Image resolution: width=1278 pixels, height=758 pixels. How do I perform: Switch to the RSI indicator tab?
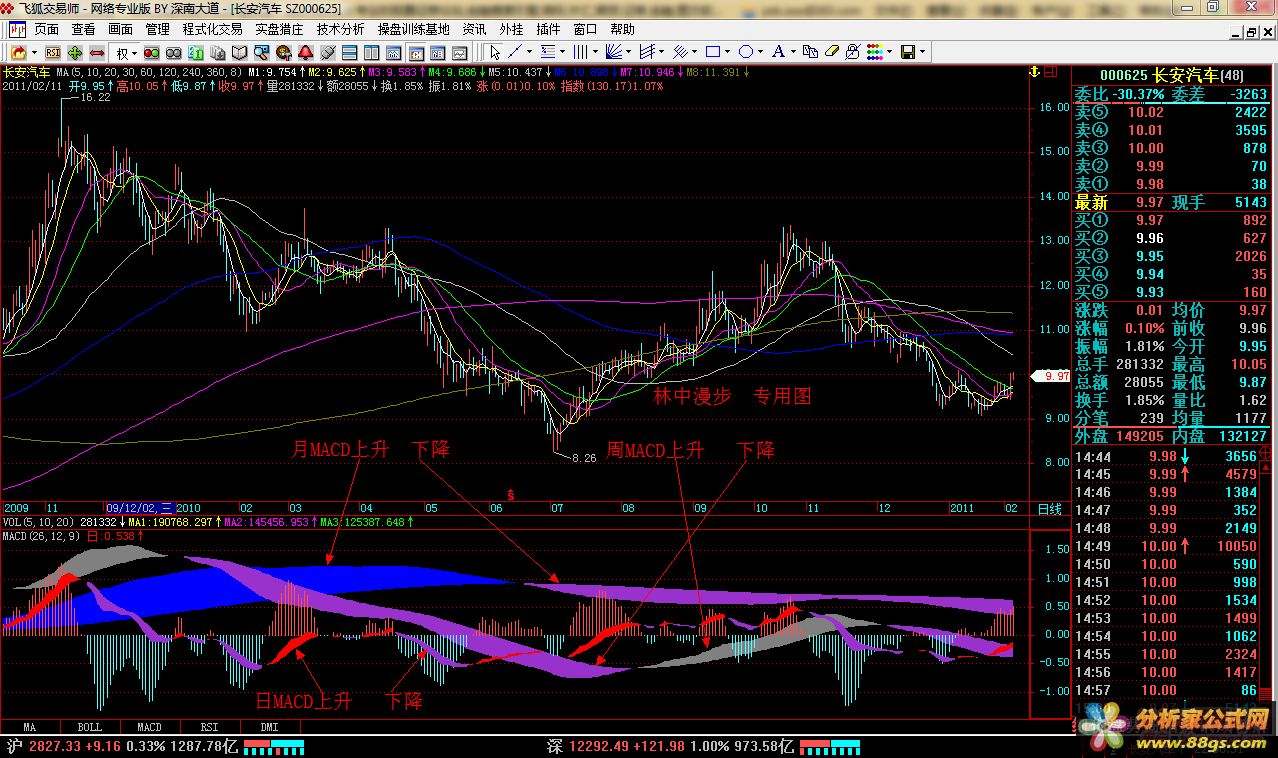[209, 727]
